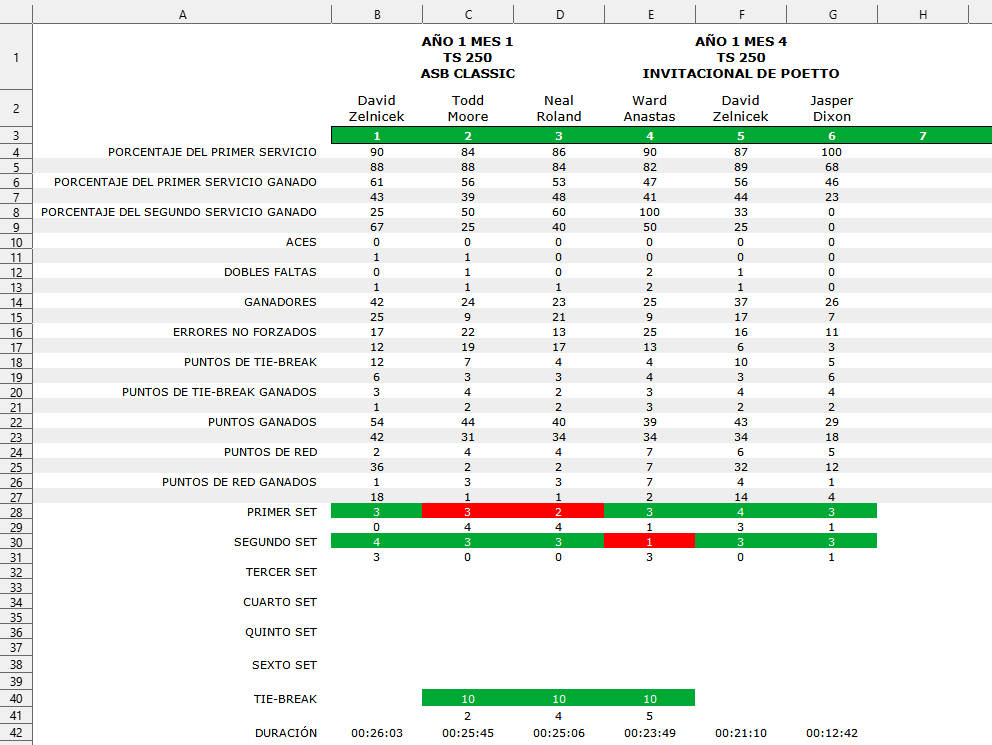
Task: Click the Neal Roland name cell
Action: (x=559, y=109)
